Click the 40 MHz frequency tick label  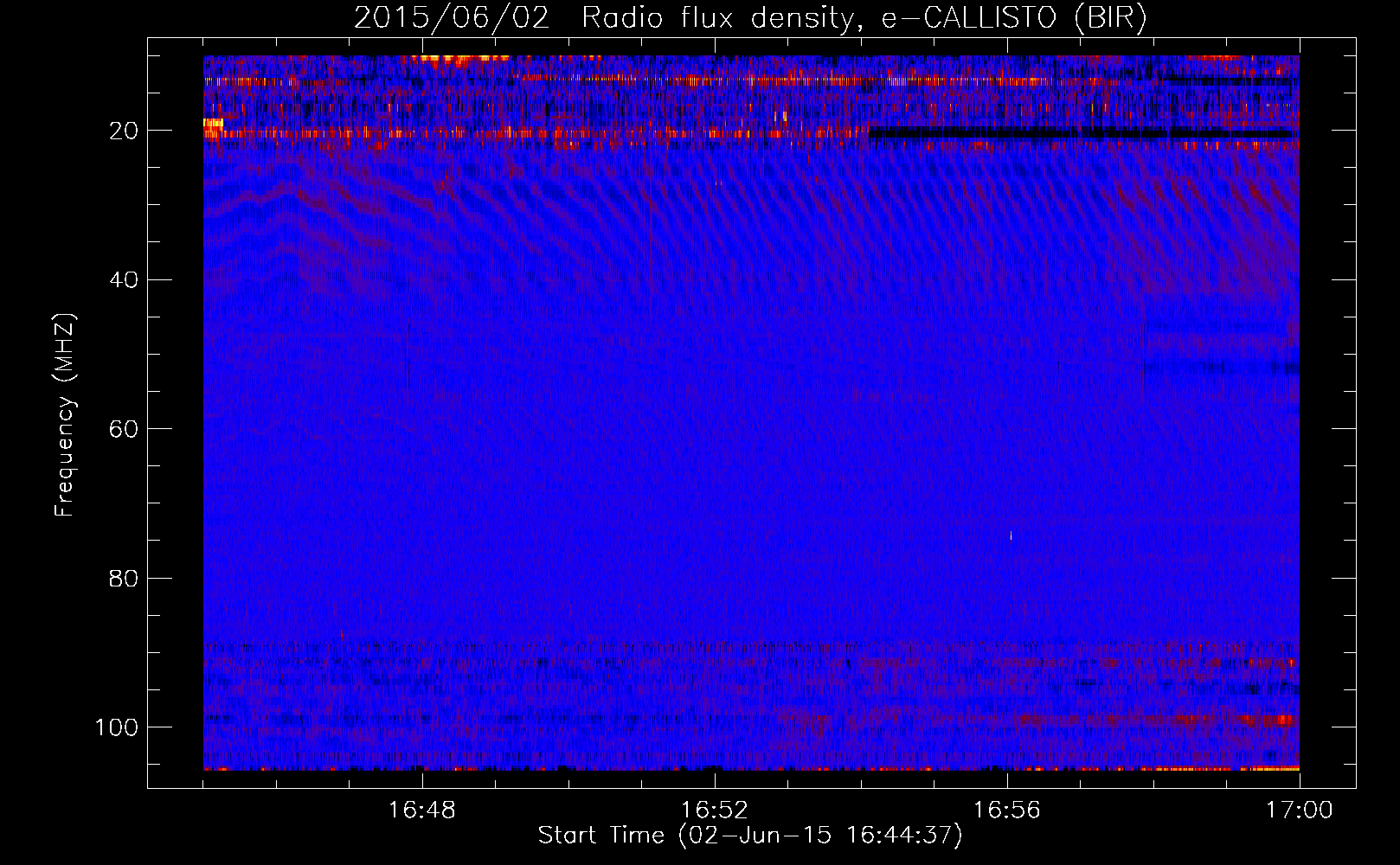point(125,279)
